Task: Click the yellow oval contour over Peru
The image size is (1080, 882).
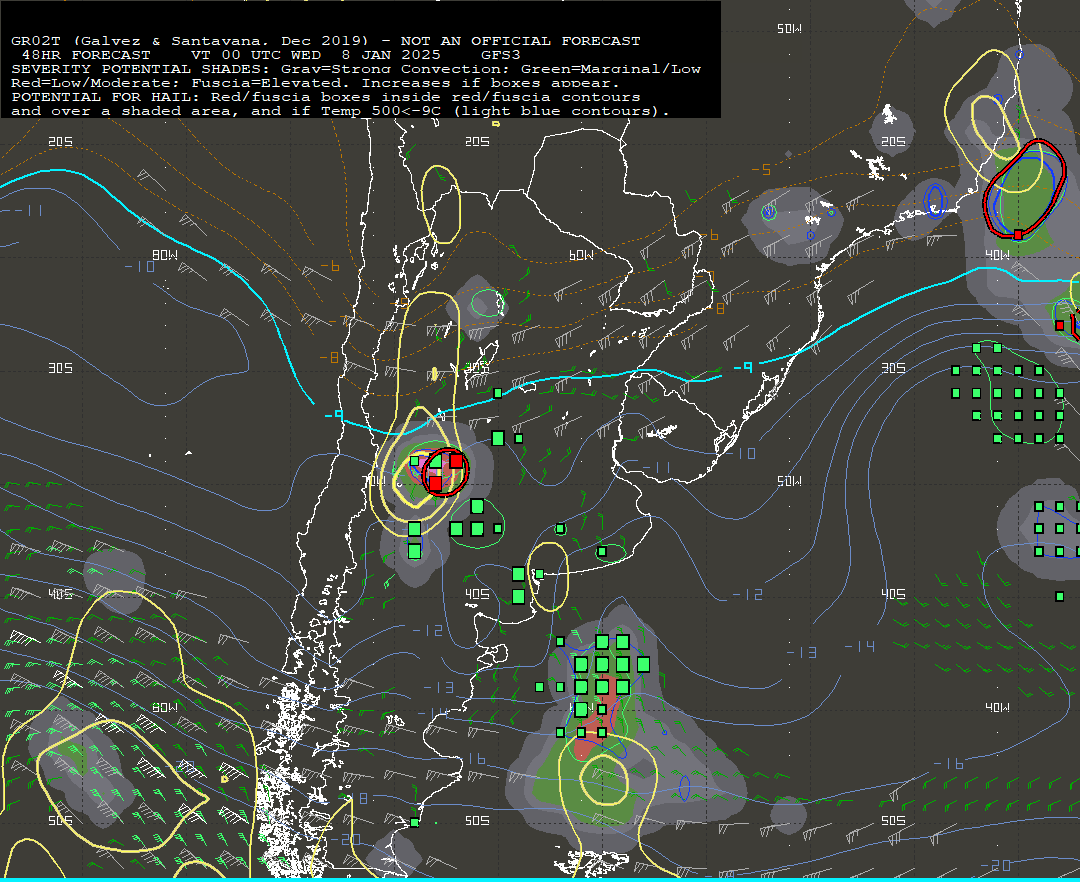Action: click(x=440, y=204)
